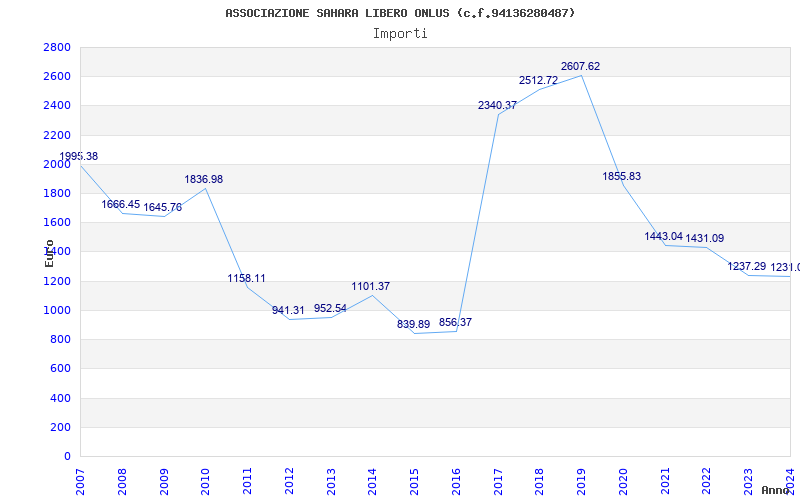Select the y-axis value 2800
Viewport: 800px width, 500px height.
[57, 47]
